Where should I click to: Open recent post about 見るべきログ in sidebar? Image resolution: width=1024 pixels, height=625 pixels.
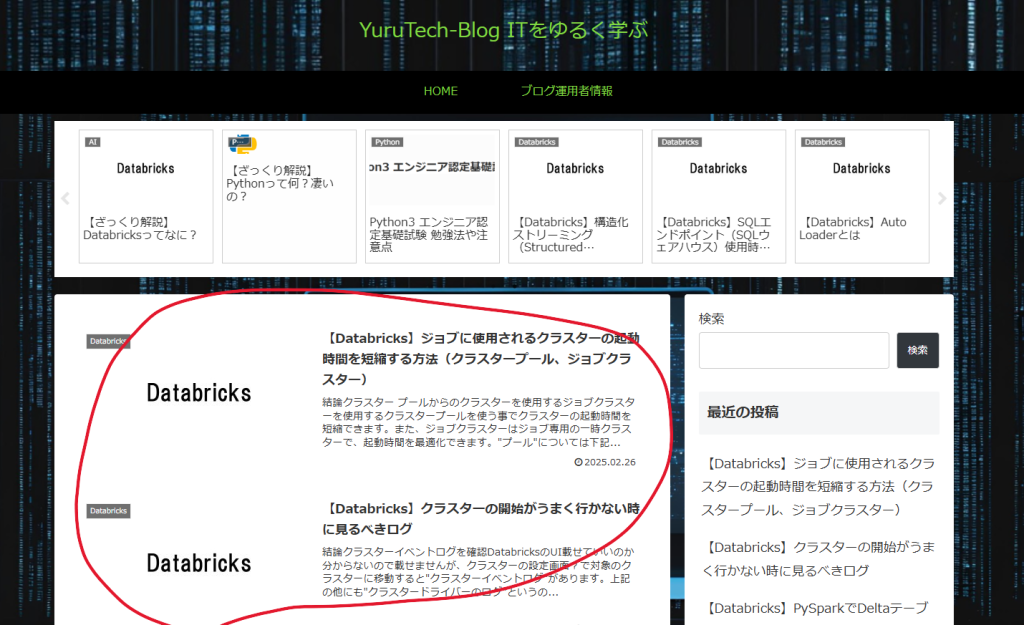tap(818, 559)
